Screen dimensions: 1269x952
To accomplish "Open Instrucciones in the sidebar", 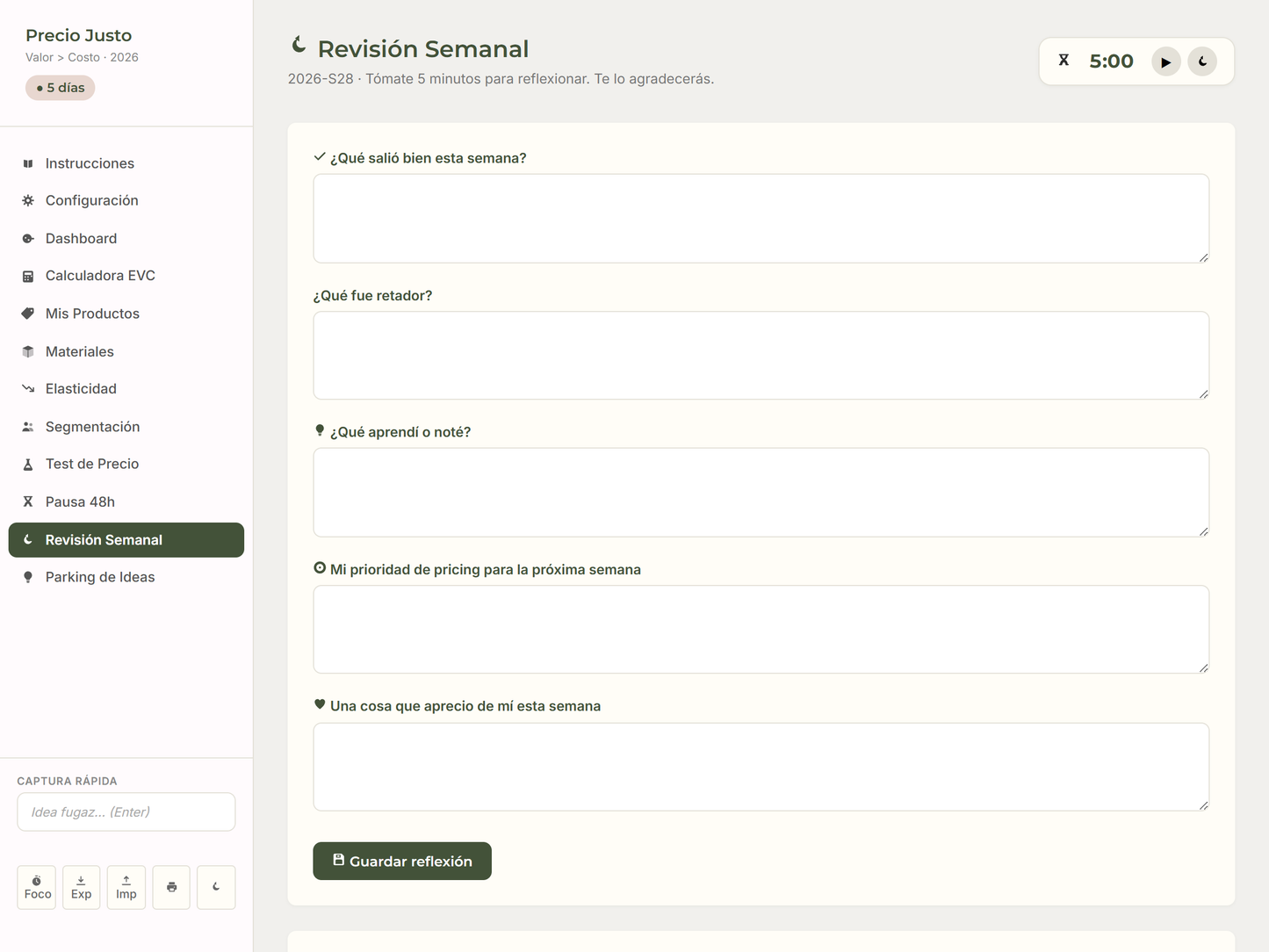I will tap(126, 163).
